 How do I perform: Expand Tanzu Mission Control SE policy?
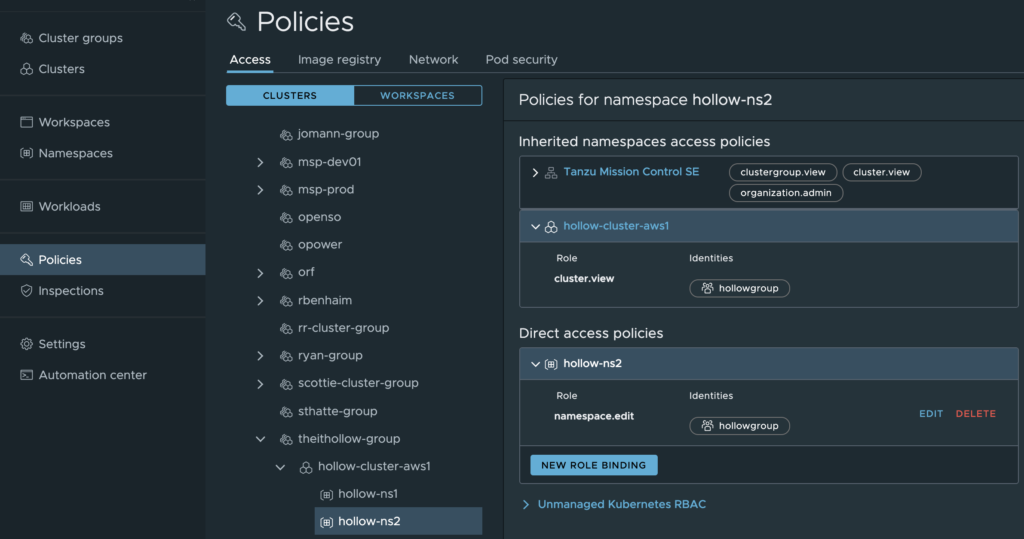coord(535,173)
